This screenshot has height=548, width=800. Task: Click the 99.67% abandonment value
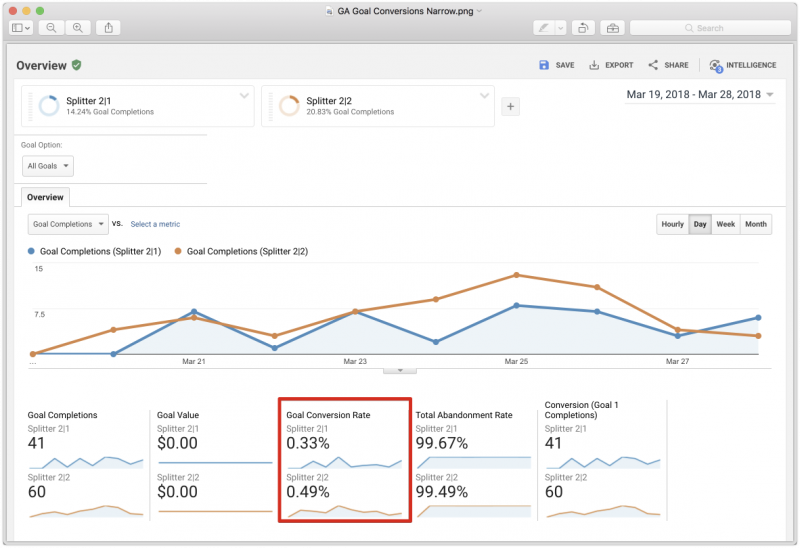coord(441,443)
